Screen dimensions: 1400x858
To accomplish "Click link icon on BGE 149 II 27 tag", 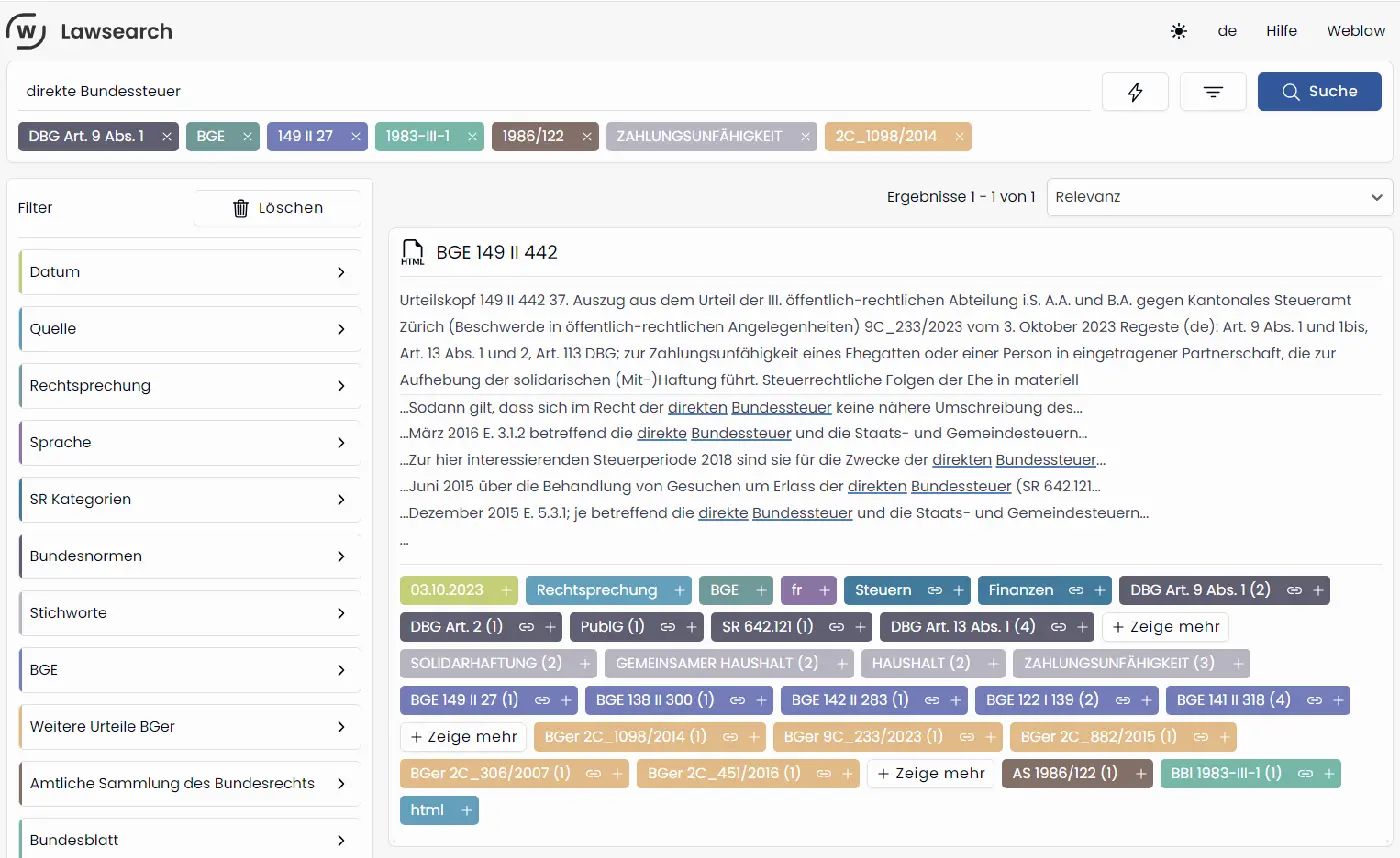I will tap(541, 700).
